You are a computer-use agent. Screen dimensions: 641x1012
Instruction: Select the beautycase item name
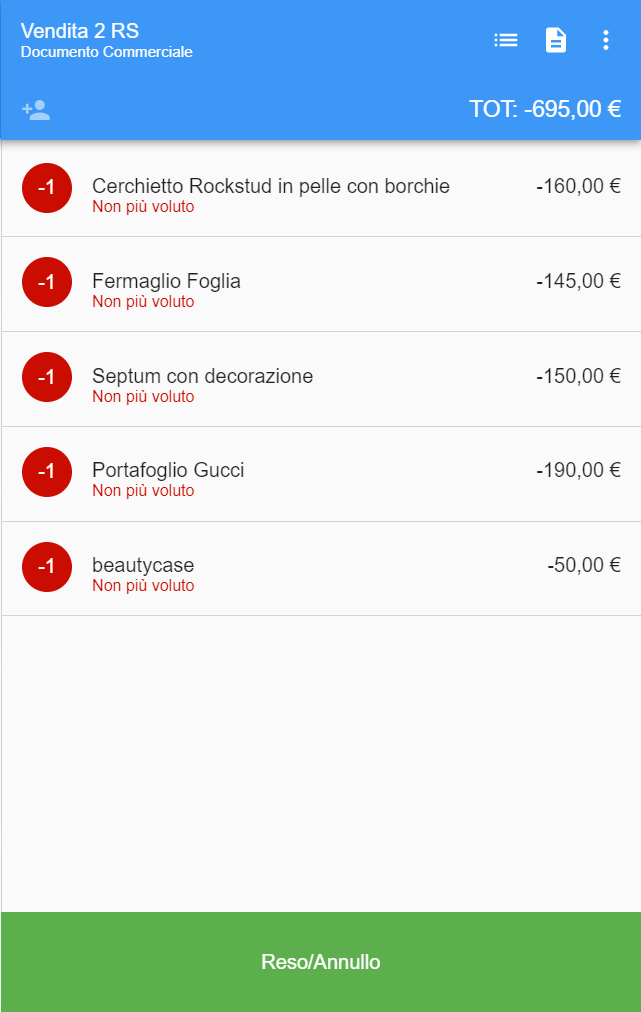point(143,565)
